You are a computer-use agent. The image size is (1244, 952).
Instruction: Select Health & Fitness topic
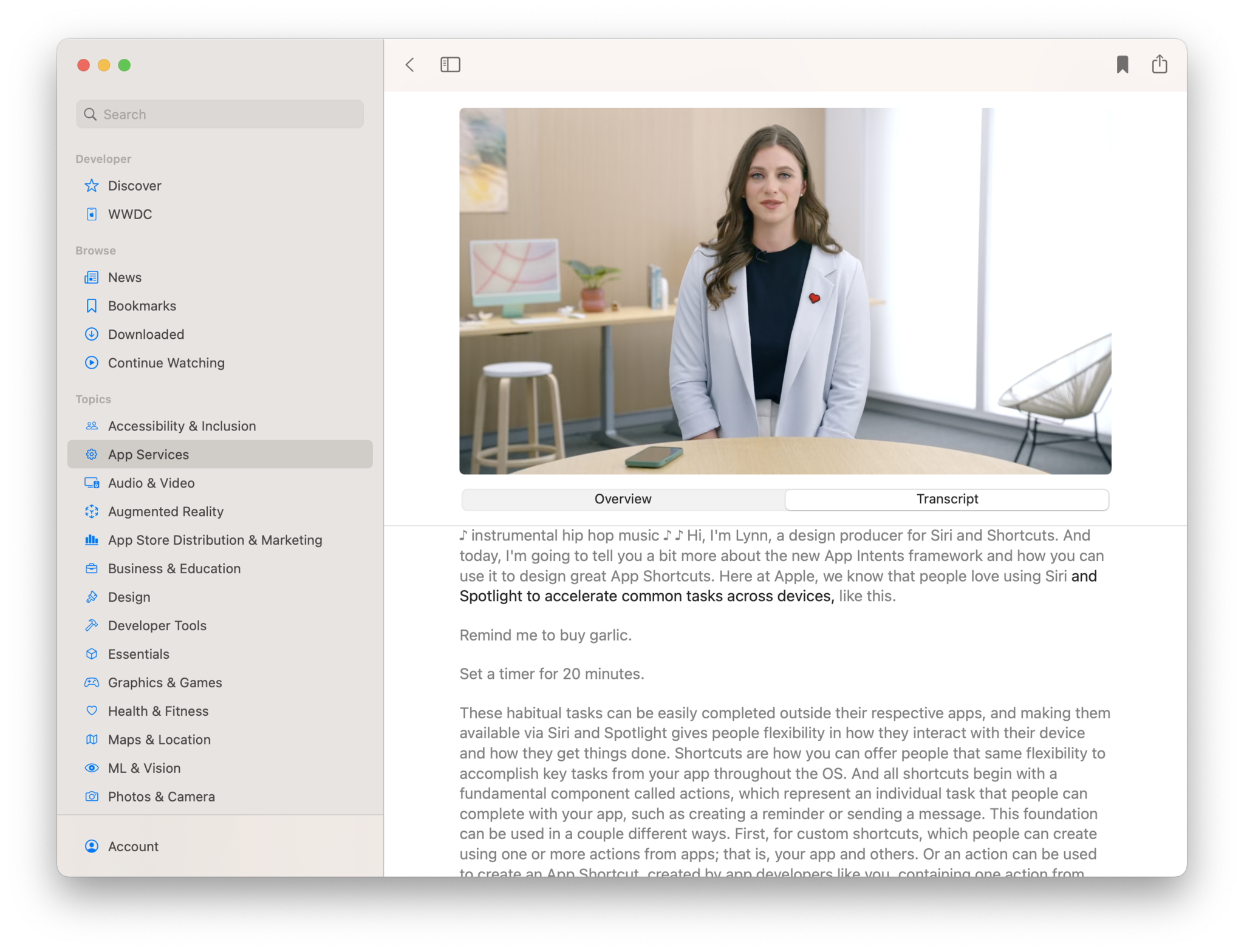[x=158, y=712]
